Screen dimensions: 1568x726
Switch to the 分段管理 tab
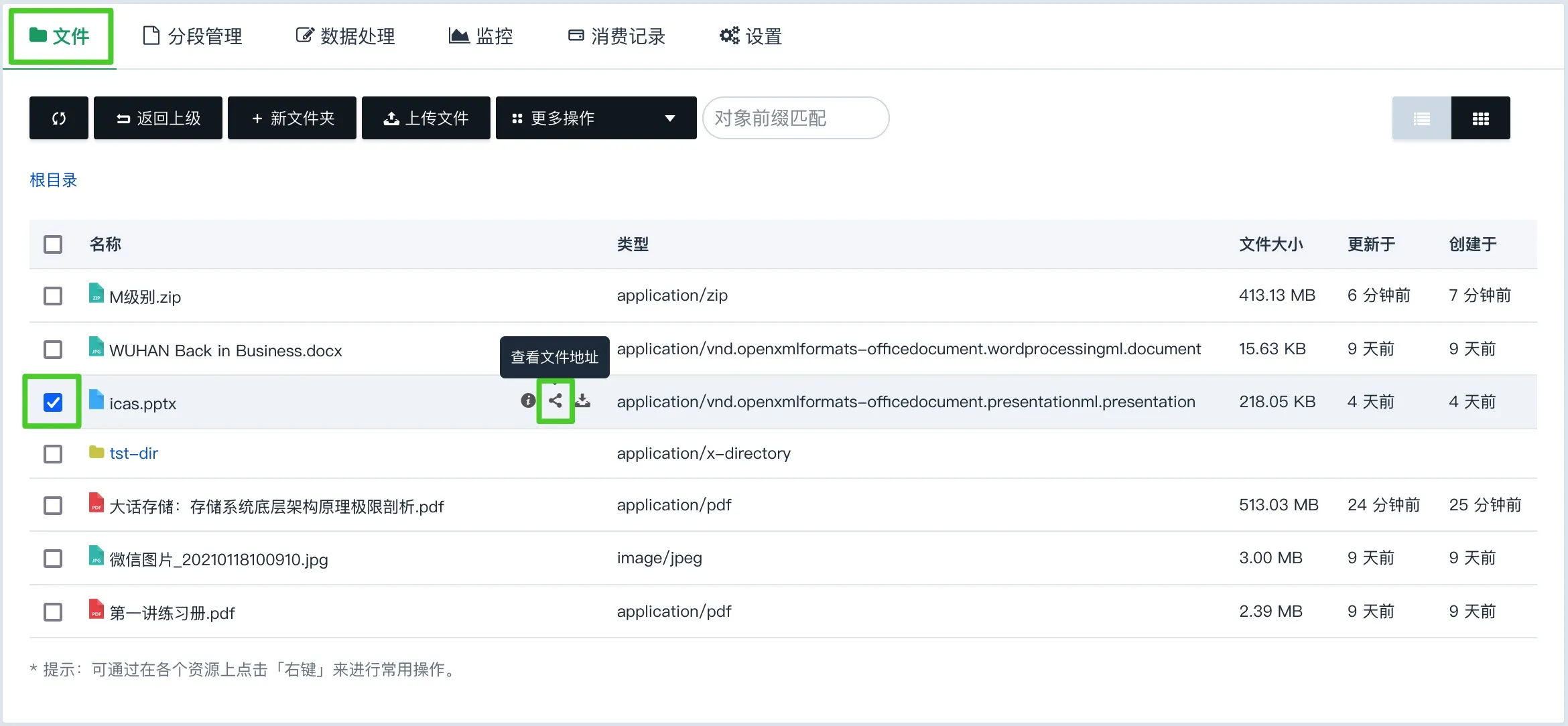[192, 36]
